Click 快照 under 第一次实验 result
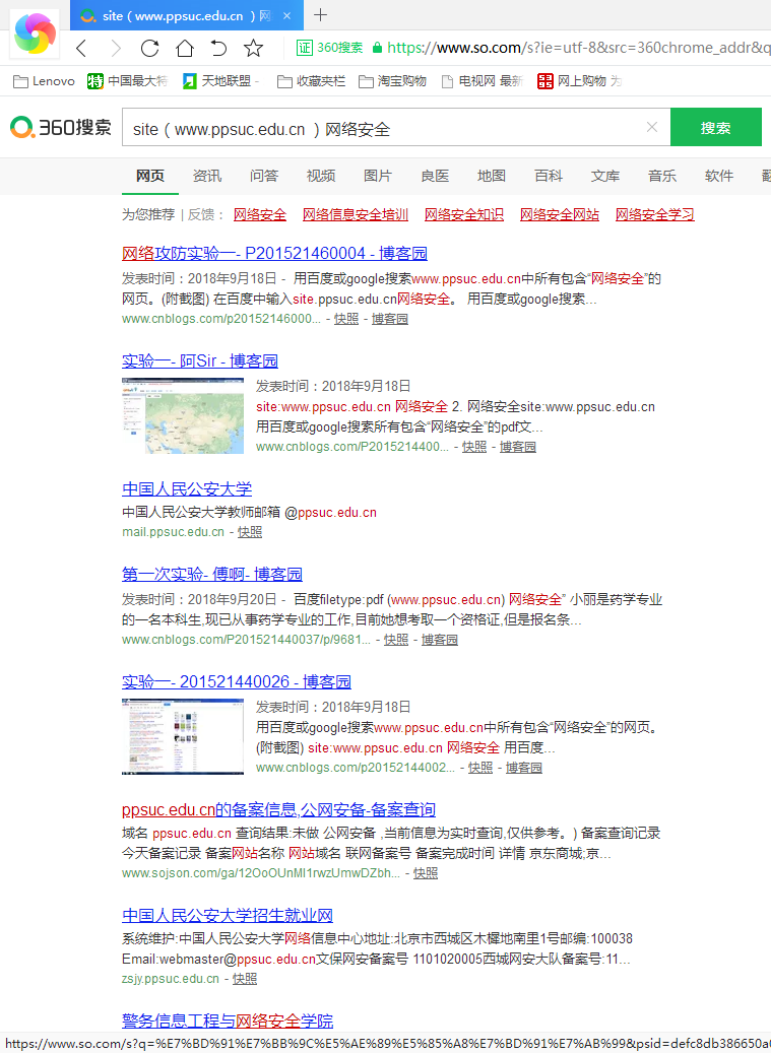The image size is (772, 1053). pyautogui.click(x=396, y=640)
